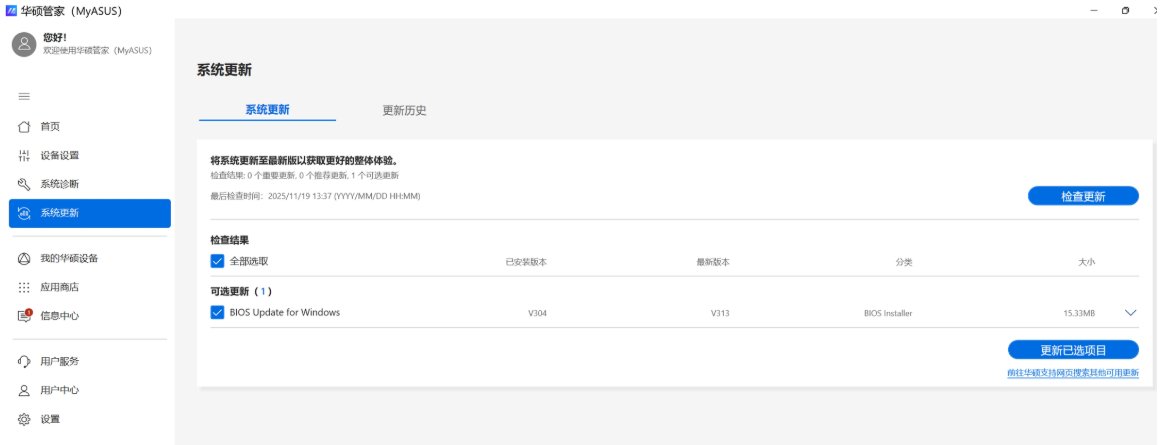Open 系统诊断 in the sidebar
1170x445 pixels.
(x=90, y=184)
